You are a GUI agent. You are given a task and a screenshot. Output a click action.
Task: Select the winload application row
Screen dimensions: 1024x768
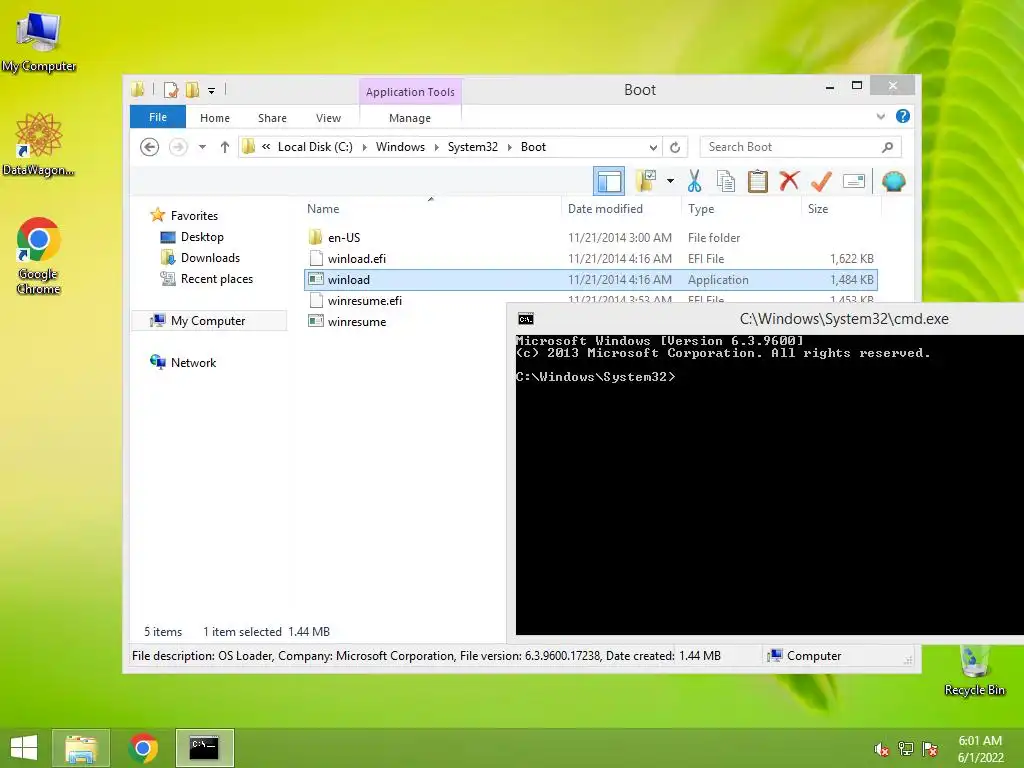[591, 280]
